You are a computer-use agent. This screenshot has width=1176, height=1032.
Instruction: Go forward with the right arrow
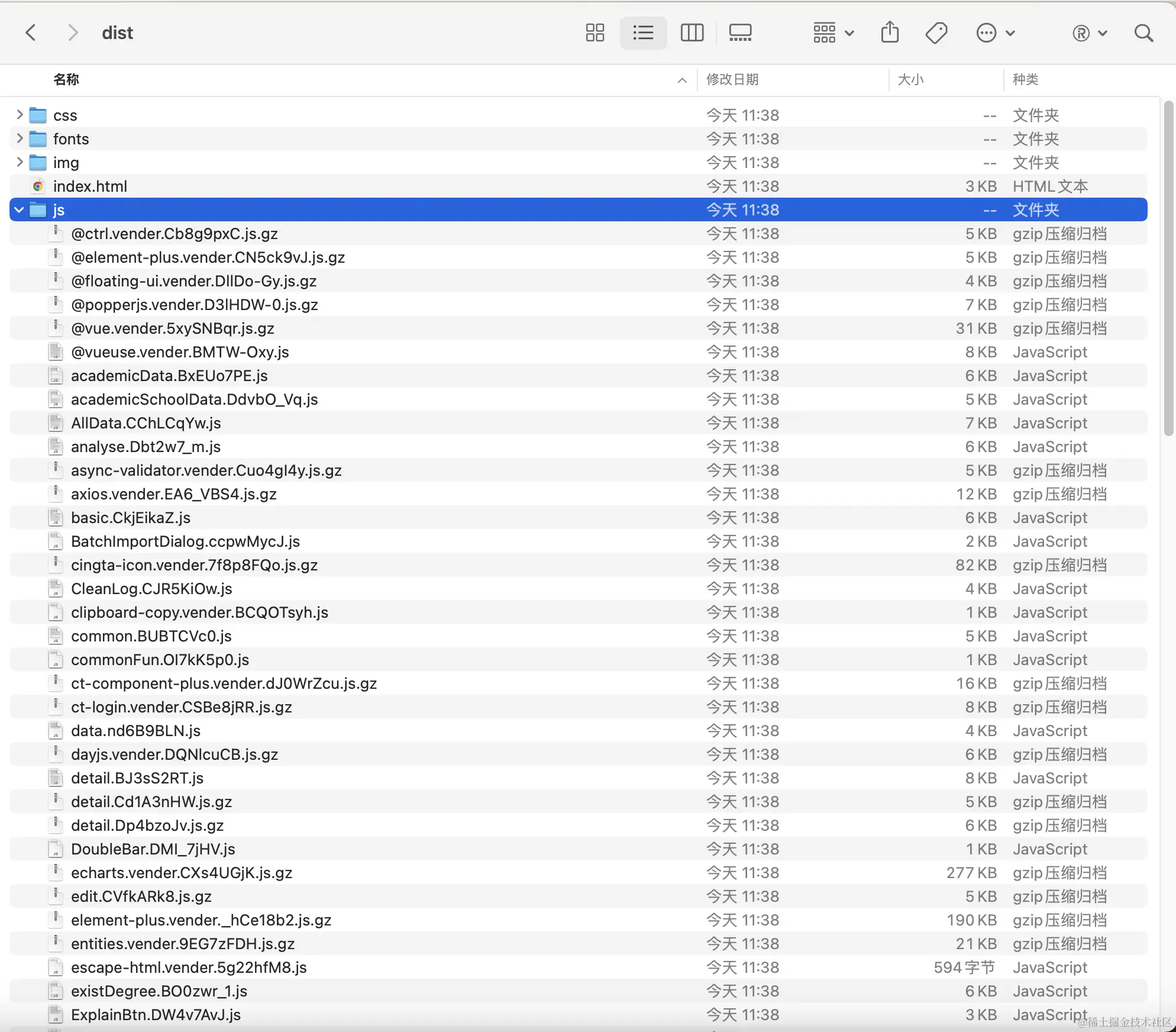72,33
